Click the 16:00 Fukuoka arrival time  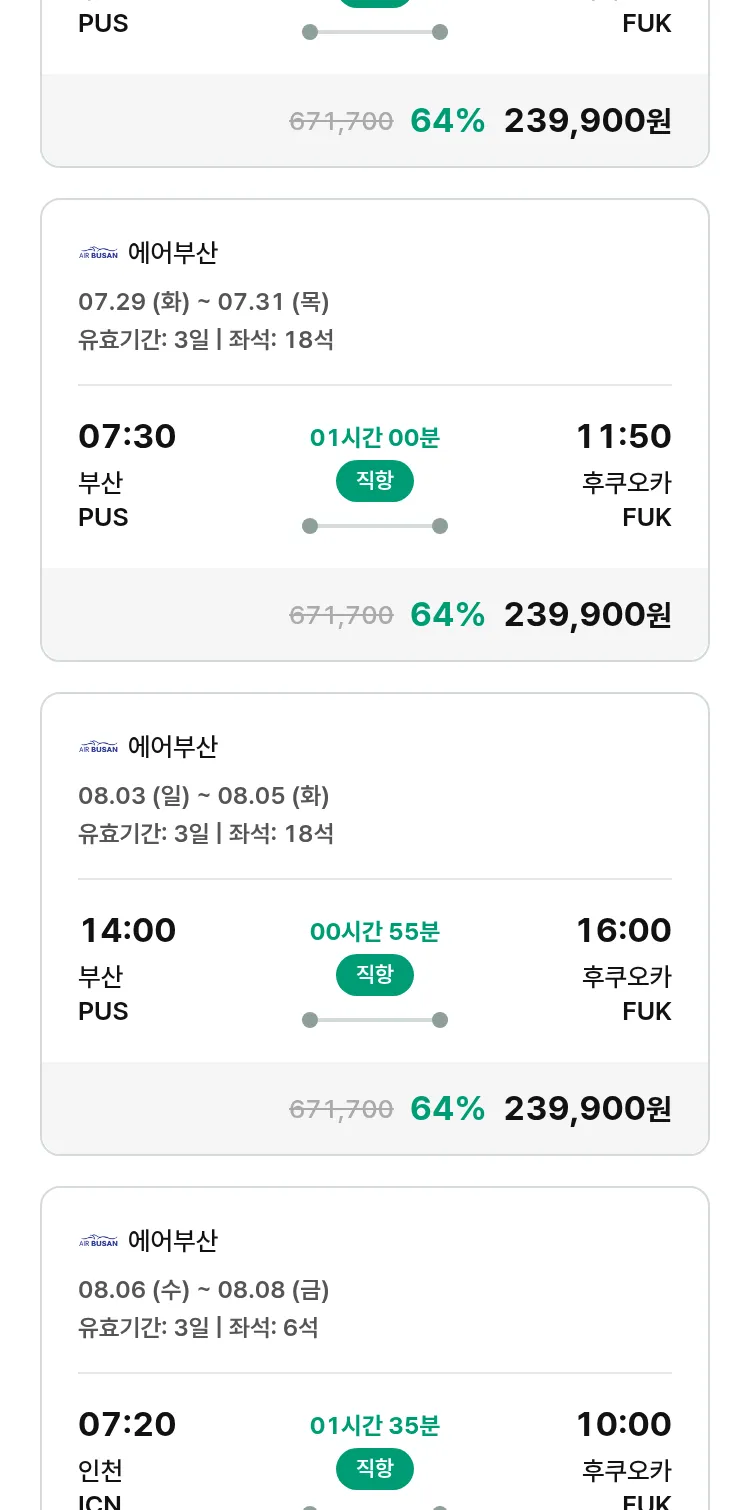click(623, 931)
